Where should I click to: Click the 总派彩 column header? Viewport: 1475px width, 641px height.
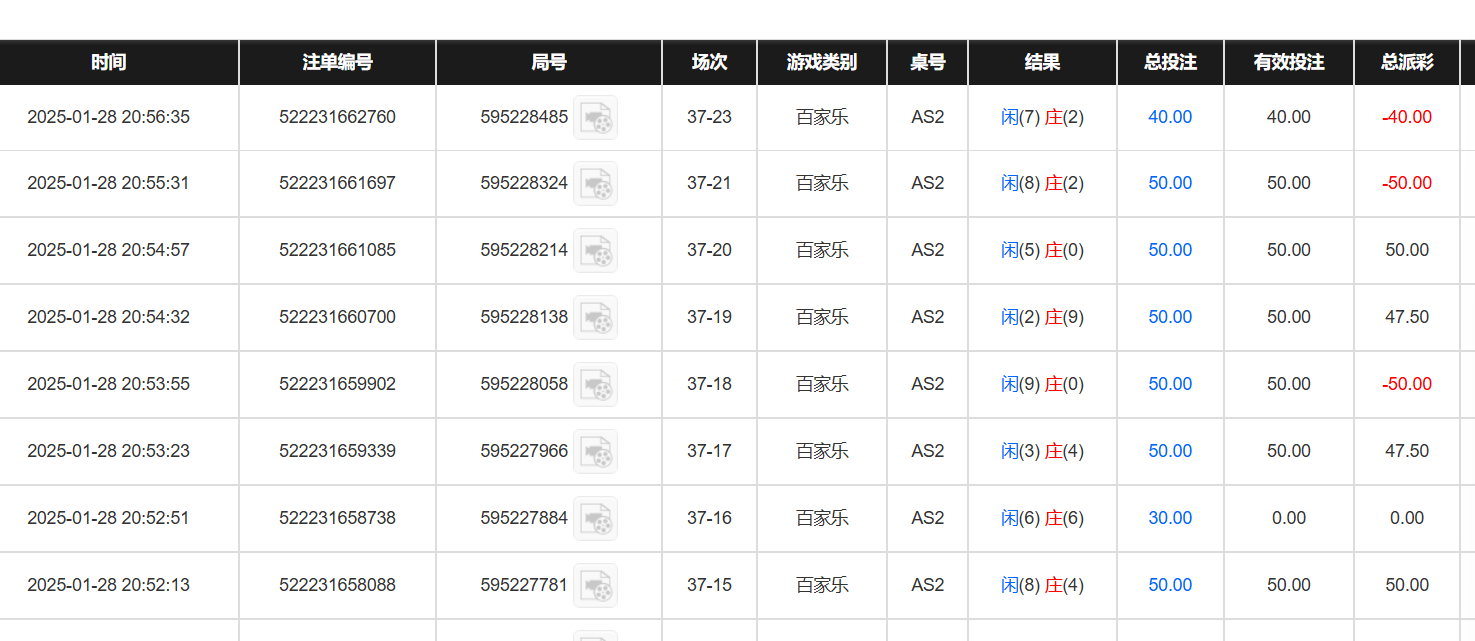tap(1406, 62)
